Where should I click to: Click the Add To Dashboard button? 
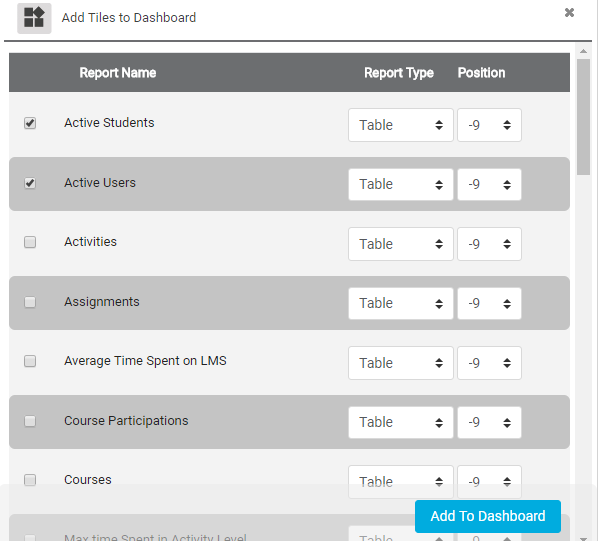tap(488, 516)
